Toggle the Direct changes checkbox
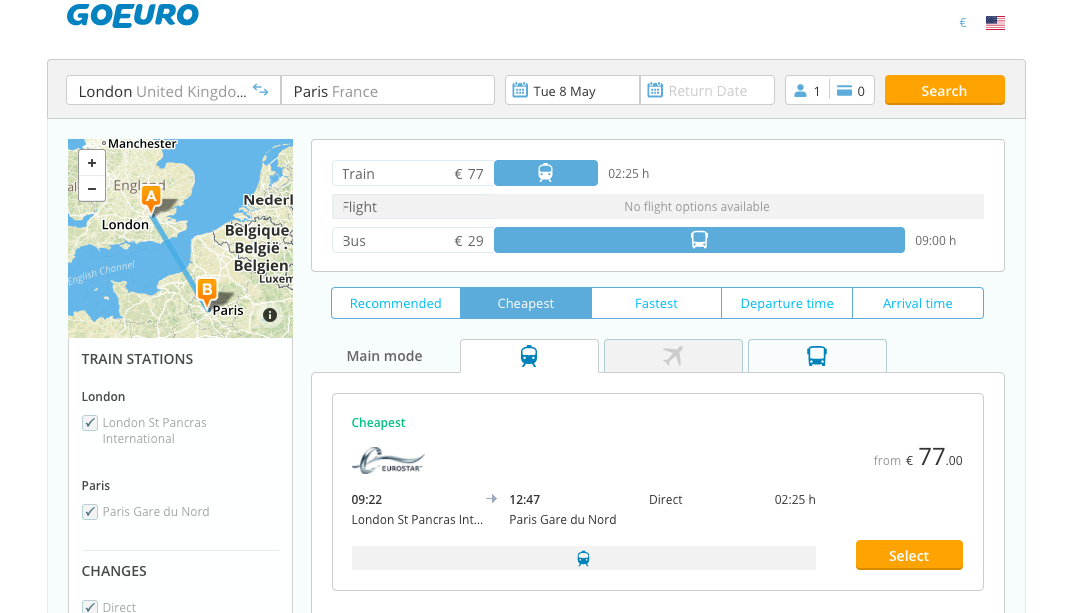Viewport: 1068px width, 613px height. (90, 606)
